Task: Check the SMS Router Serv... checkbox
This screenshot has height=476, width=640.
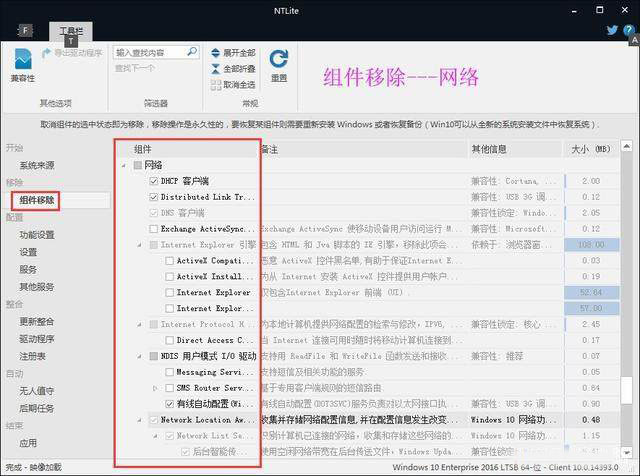Action: pyautogui.click(x=170, y=388)
